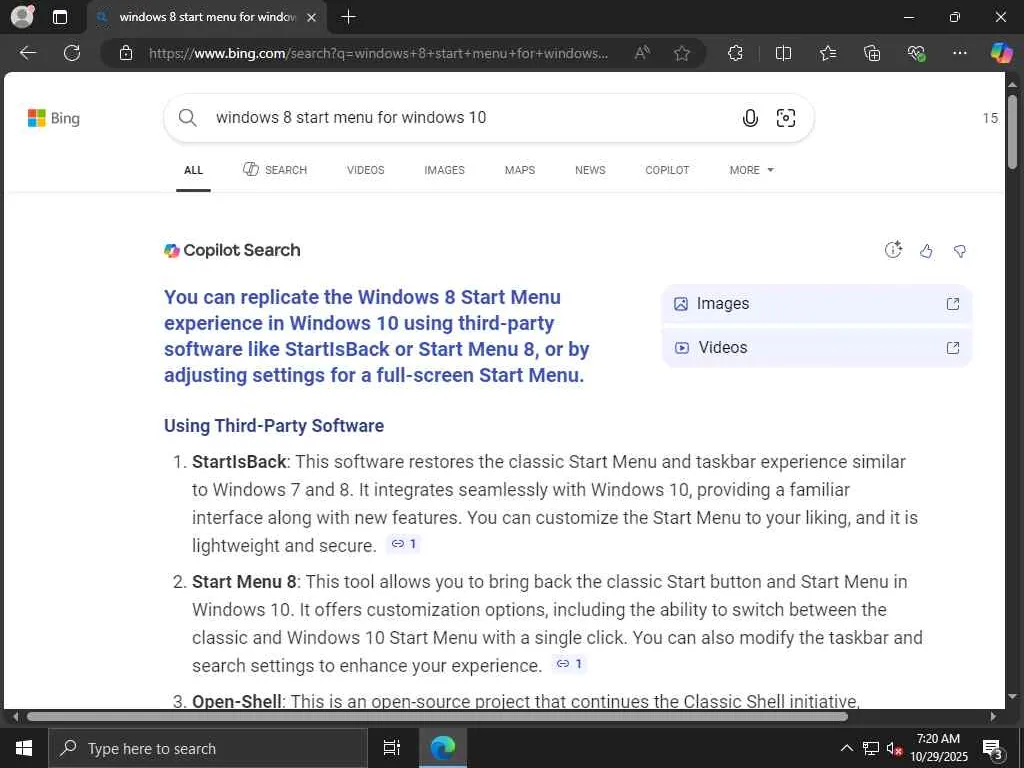Dislike the Copilot answer with thumbs down

point(959,251)
